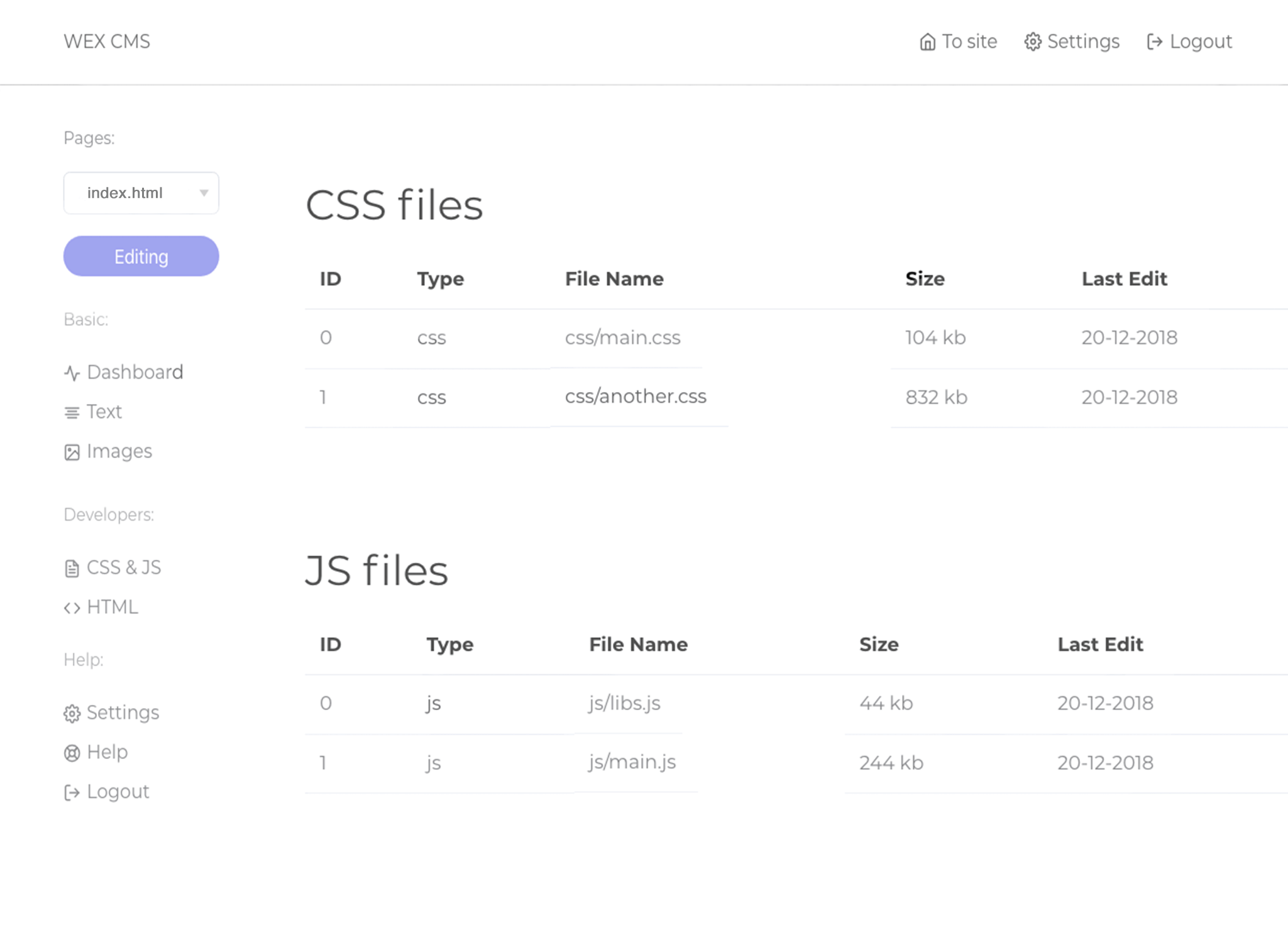
Task: Open Settings via the gear icon in sidebar
Action: click(72, 713)
